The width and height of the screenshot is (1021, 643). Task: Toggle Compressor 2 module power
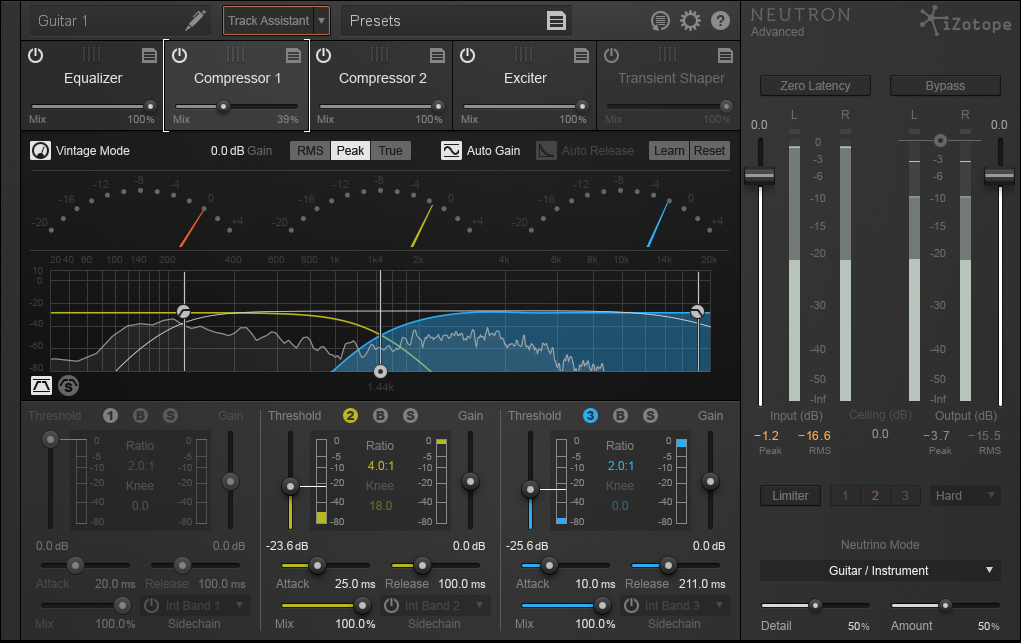pos(324,55)
